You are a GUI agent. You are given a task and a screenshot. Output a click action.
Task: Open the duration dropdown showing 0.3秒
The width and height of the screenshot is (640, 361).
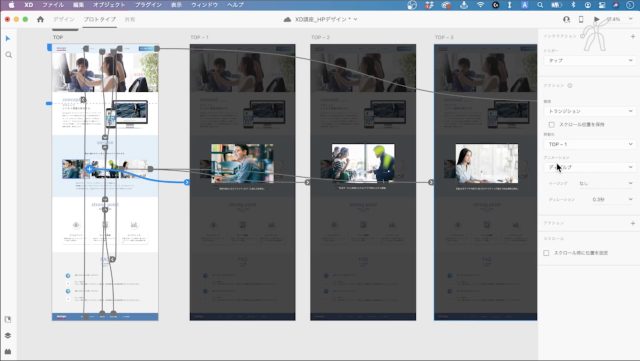(x=612, y=199)
